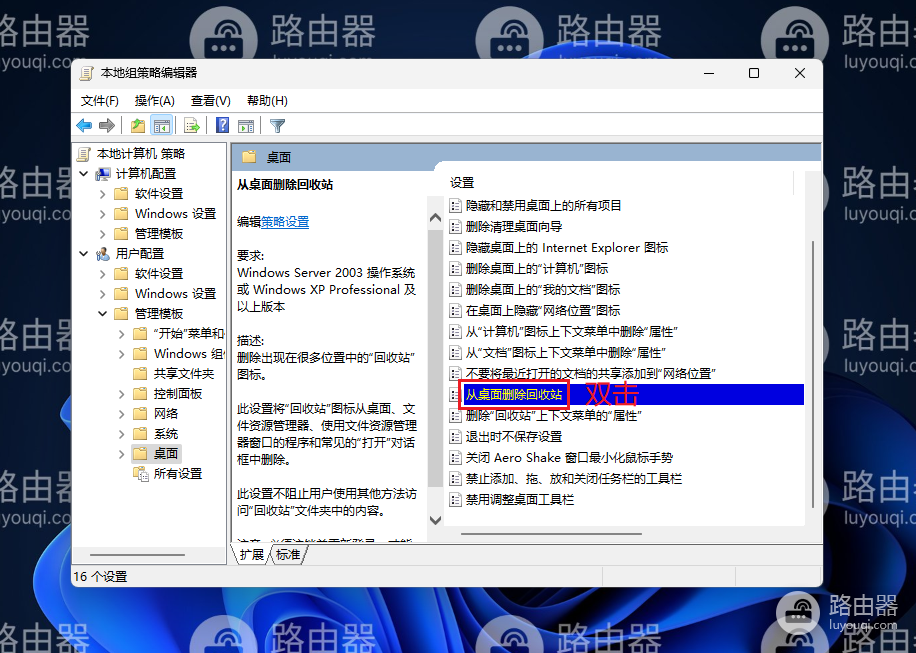The image size is (916, 653).
Task: Select 从"文档"图标上下文菜单中删除"属性"
Action: point(565,353)
